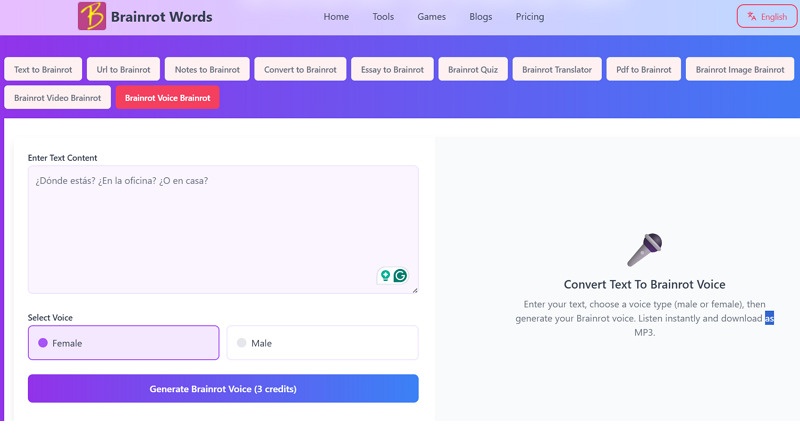Open the Tools menu in the header
800x438 pixels.
tap(383, 17)
